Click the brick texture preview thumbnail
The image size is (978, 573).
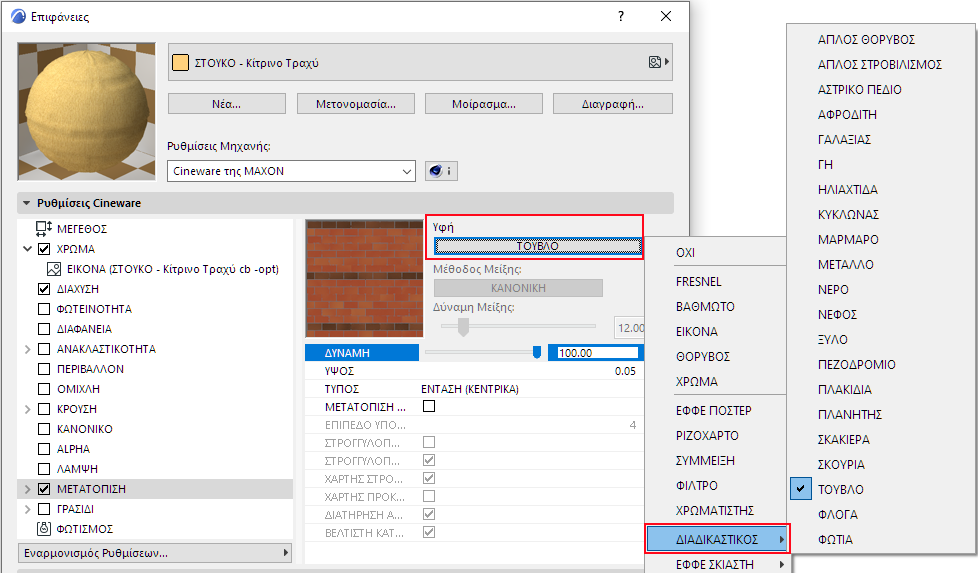pos(364,278)
